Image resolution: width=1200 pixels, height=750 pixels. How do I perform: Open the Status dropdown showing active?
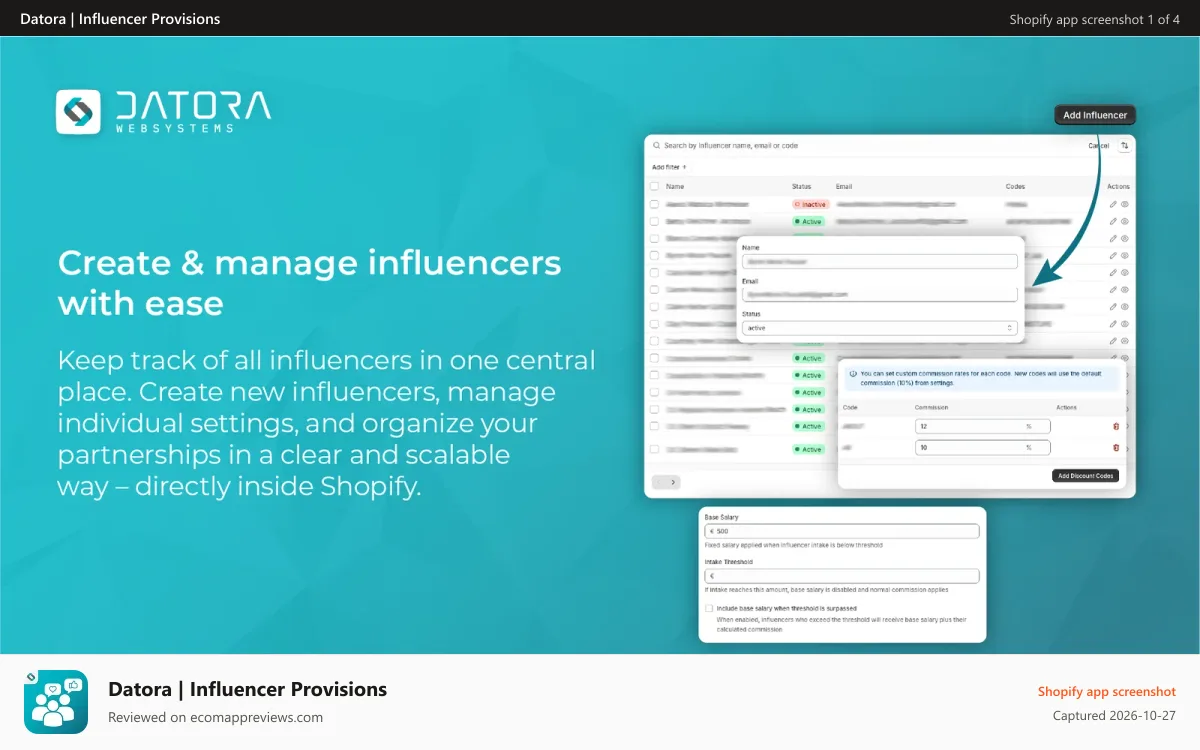tap(880, 328)
